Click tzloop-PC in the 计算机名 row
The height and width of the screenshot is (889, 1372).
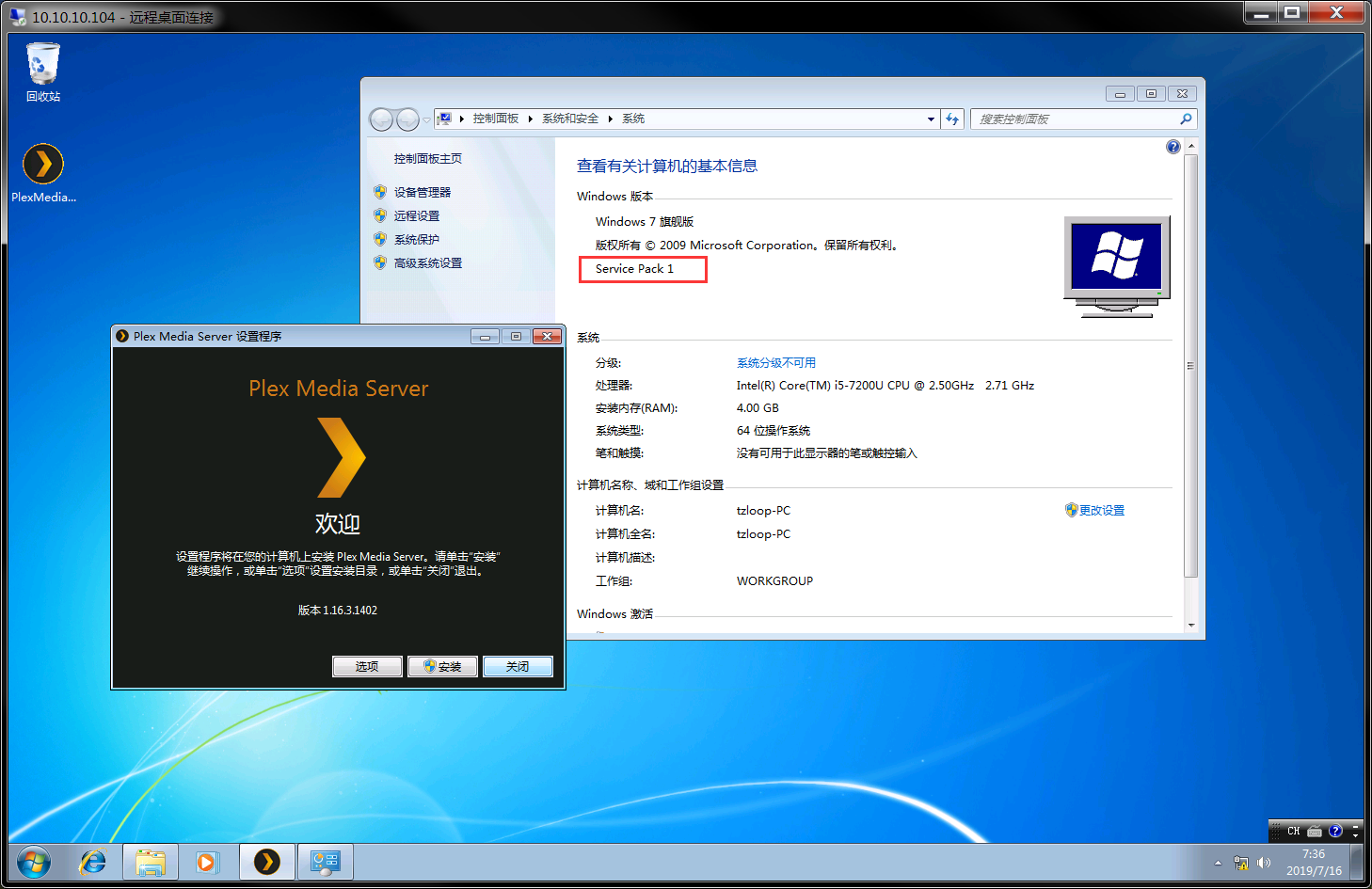point(763,511)
